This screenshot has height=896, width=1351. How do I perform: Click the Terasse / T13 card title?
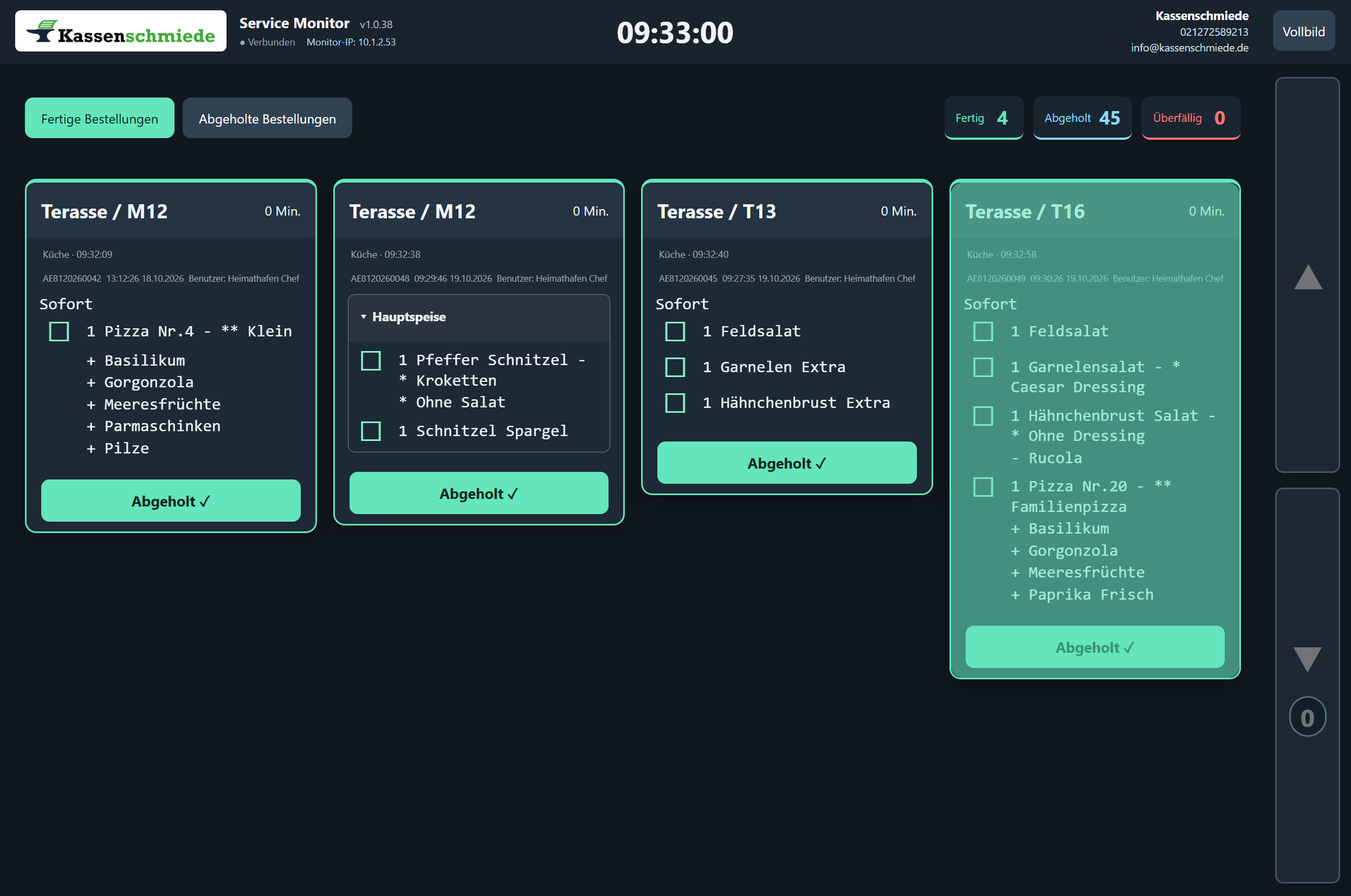(716, 212)
